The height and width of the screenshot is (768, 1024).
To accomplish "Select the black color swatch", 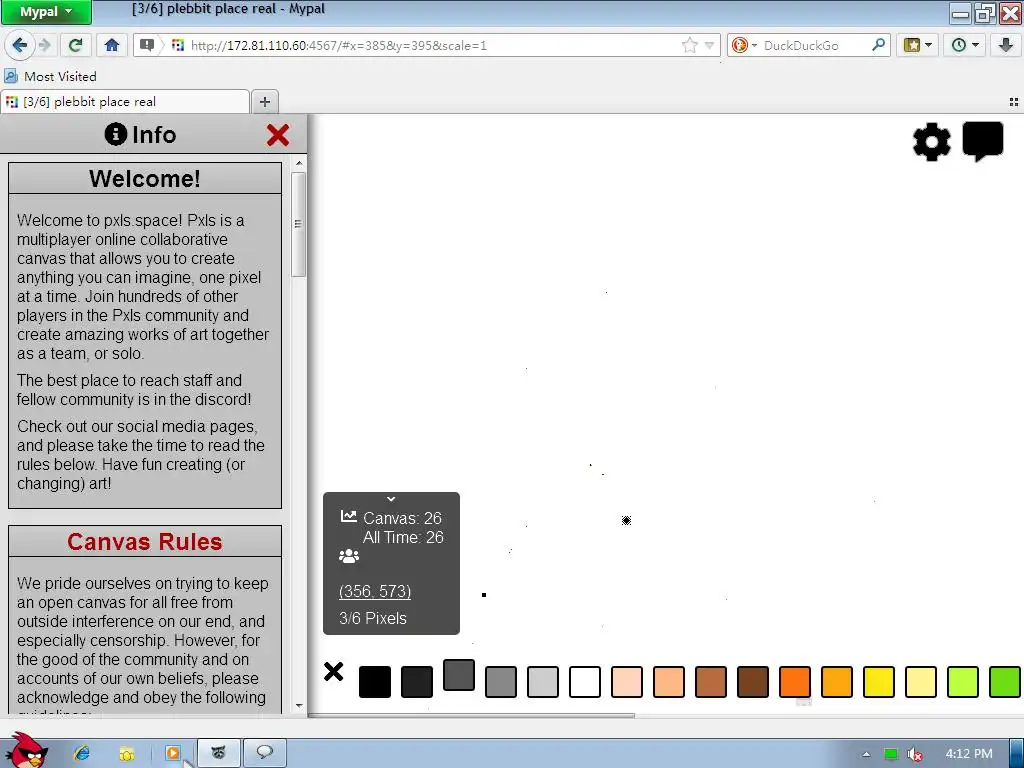I will click(375, 682).
